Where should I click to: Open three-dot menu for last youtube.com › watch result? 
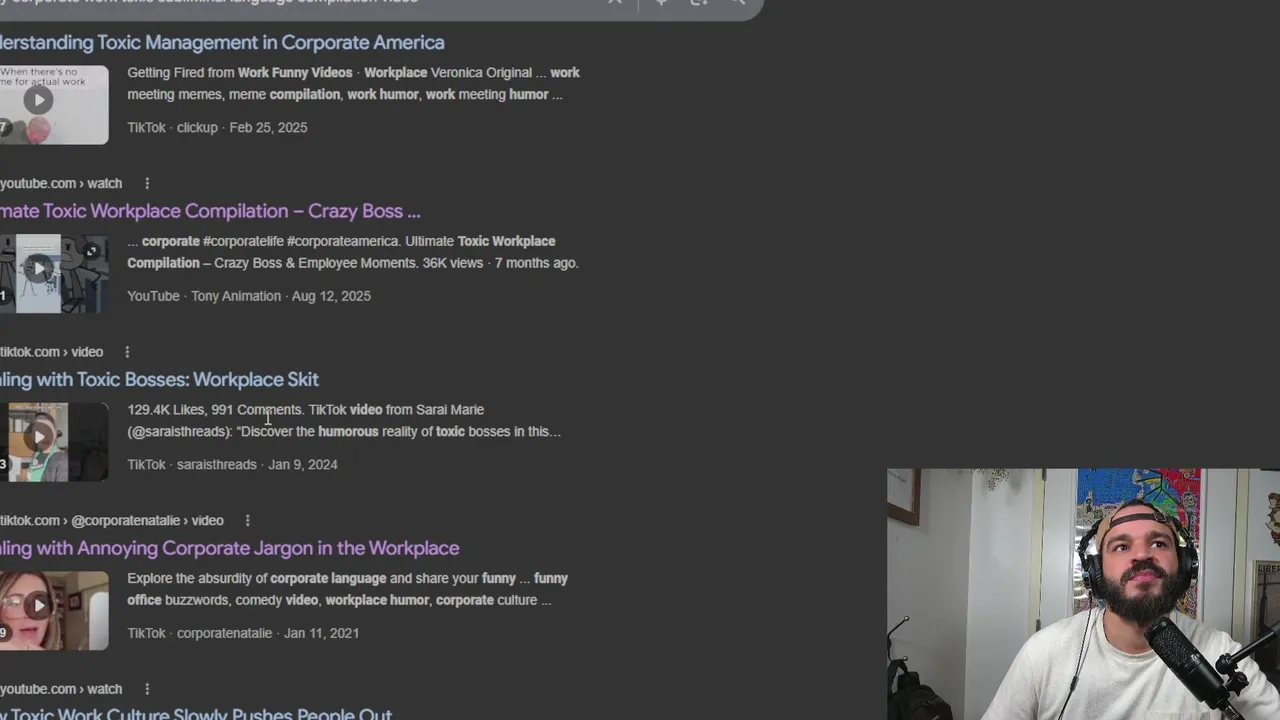point(147,689)
